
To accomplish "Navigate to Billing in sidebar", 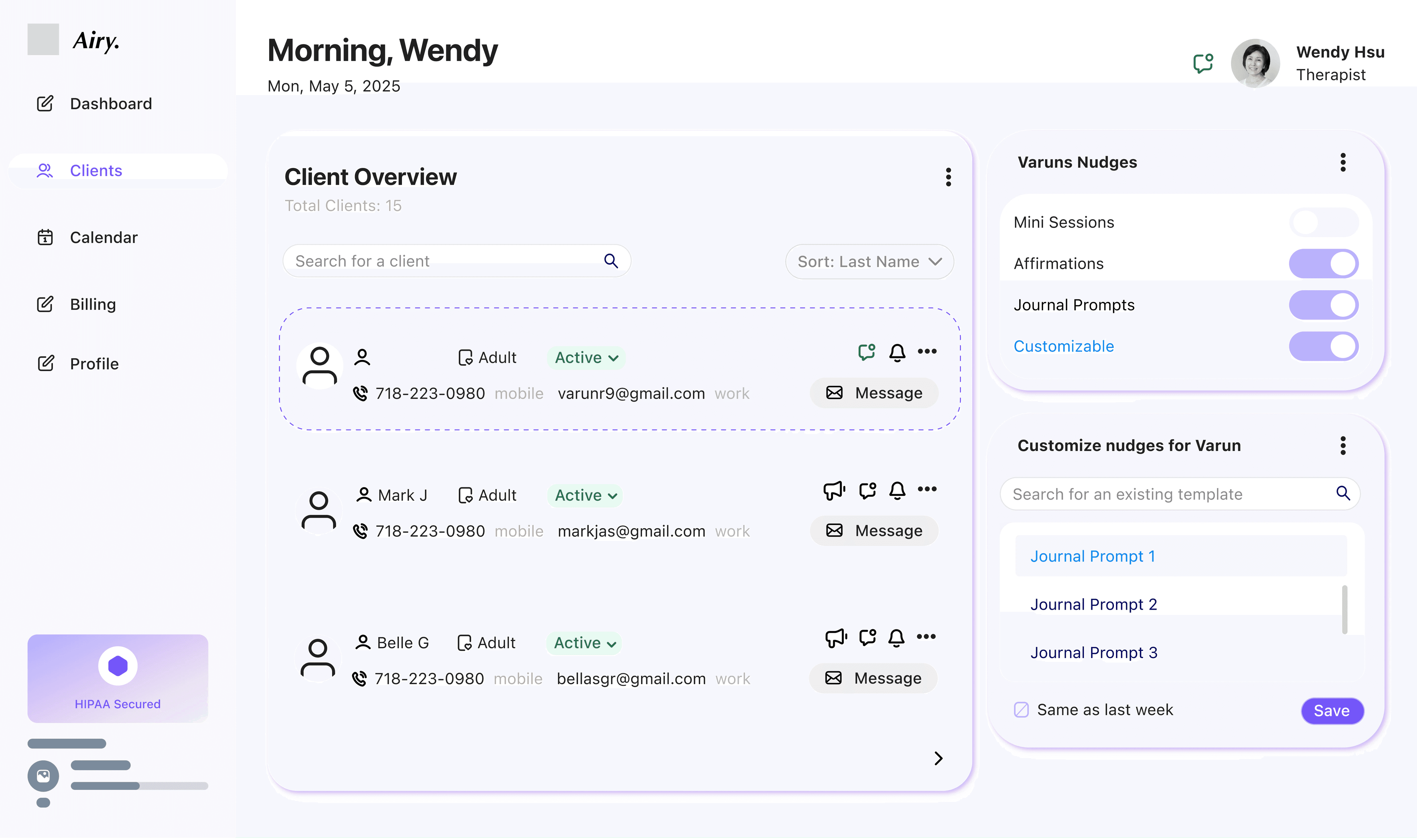I will pyautogui.click(x=93, y=305).
